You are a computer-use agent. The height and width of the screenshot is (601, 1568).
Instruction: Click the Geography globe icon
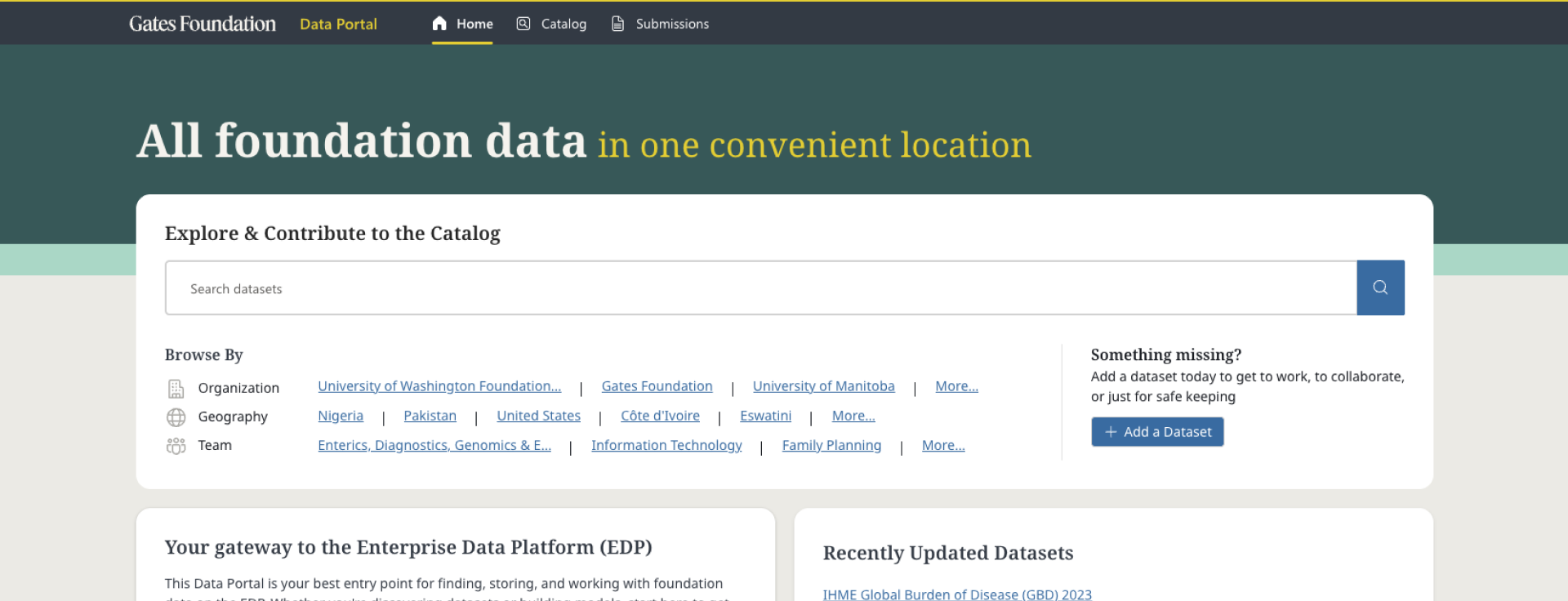(176, 417)
